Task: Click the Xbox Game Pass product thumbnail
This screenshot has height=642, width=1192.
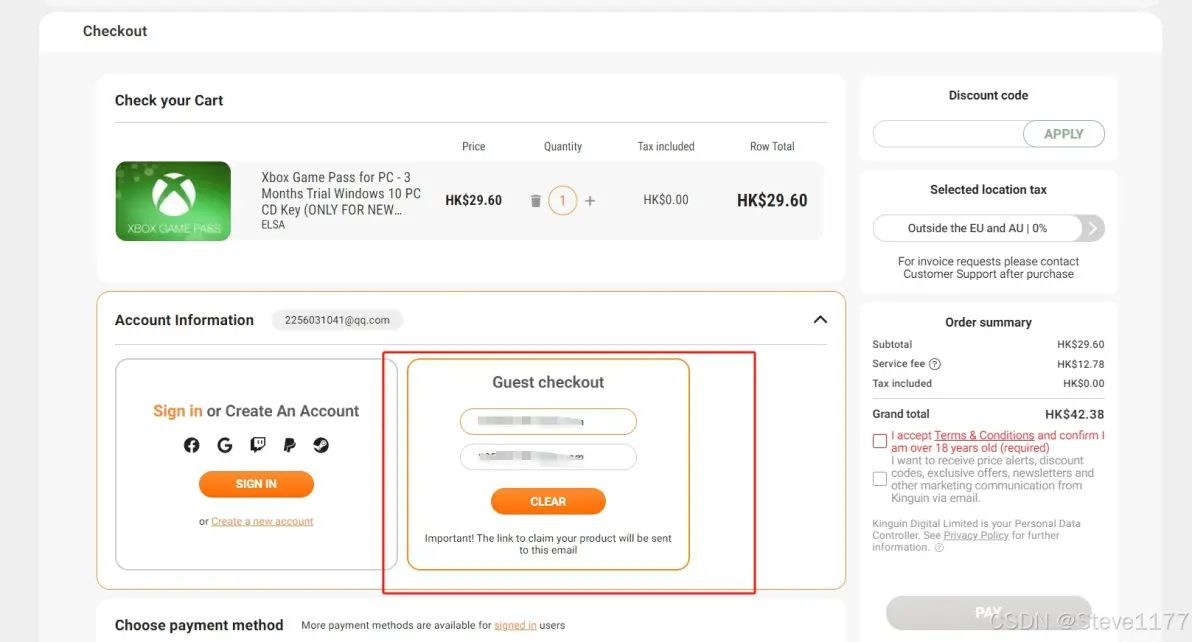Action: tap(173, 201)
